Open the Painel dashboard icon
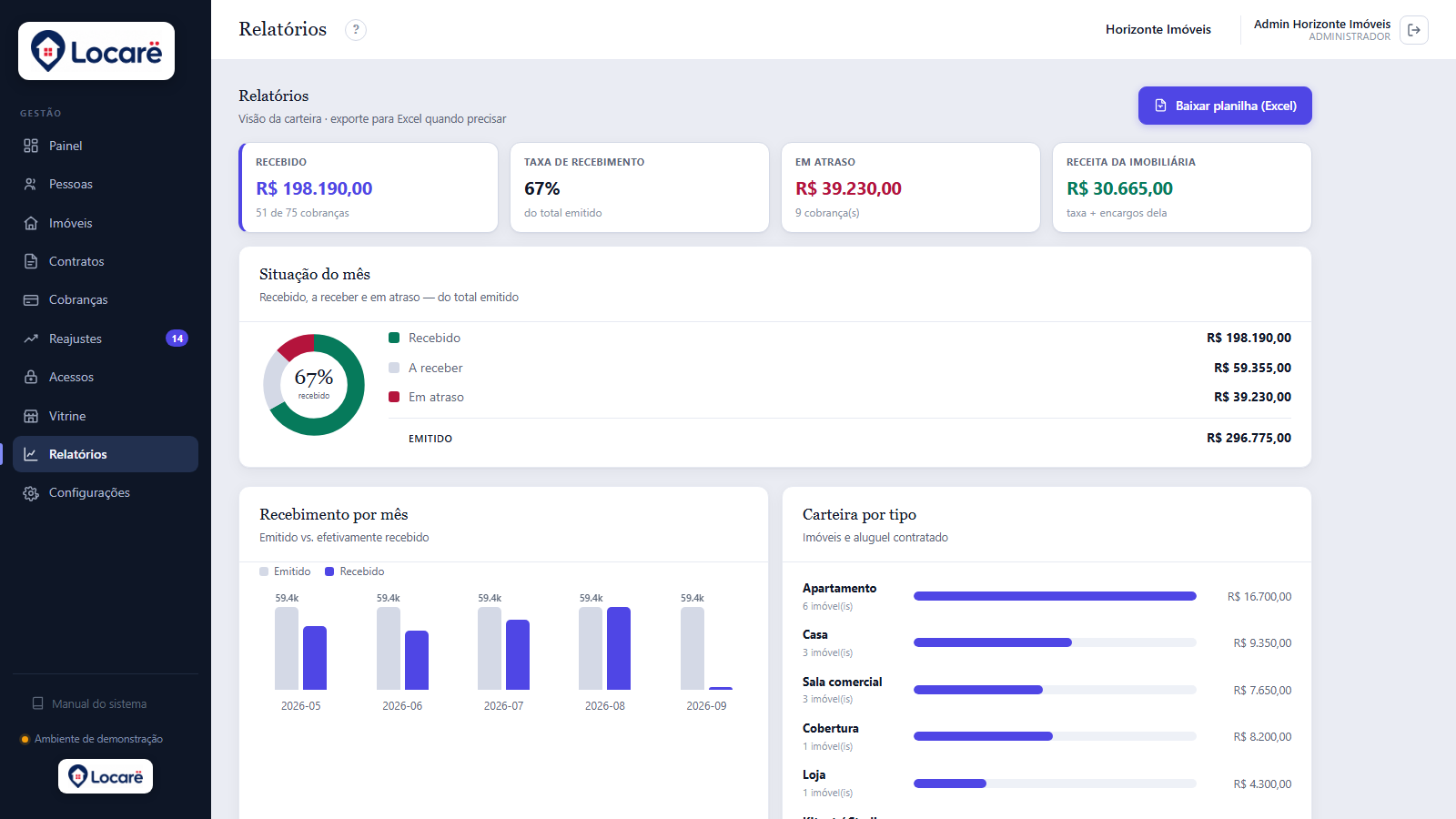The height and width of the screenshot is (819, 1456). (x=31, y=146)
